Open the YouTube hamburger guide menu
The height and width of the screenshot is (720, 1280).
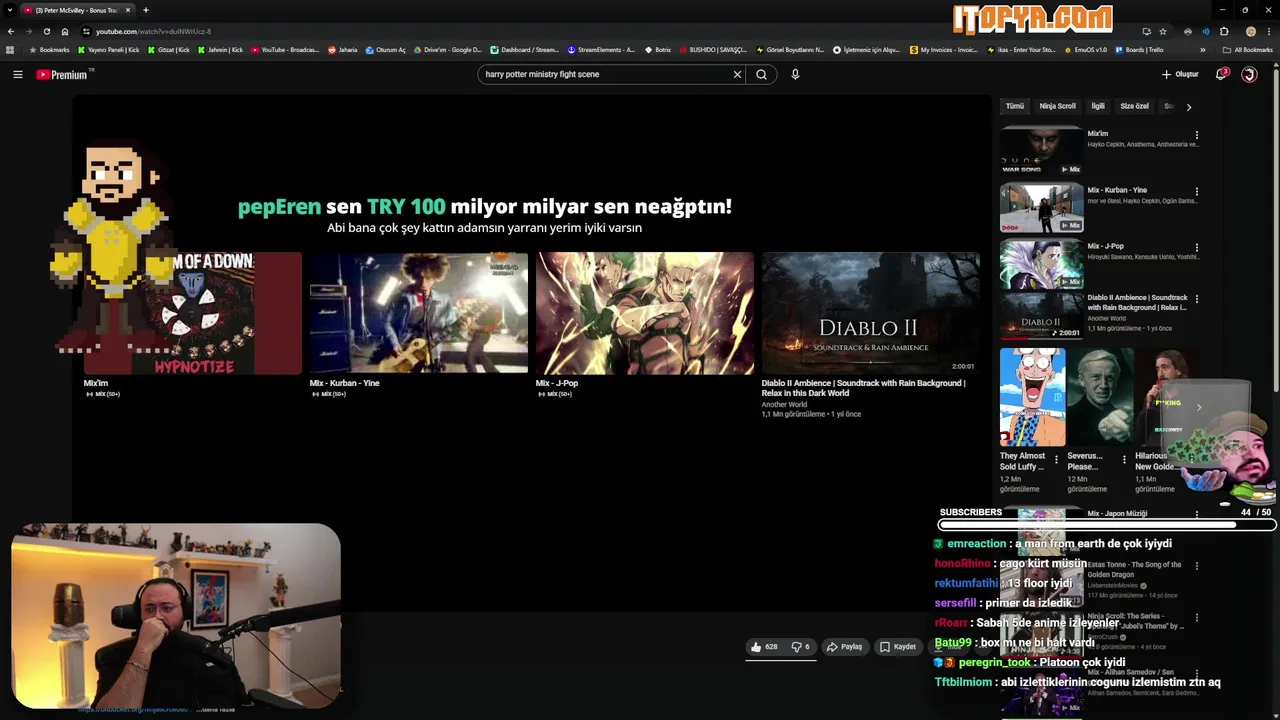17,74
